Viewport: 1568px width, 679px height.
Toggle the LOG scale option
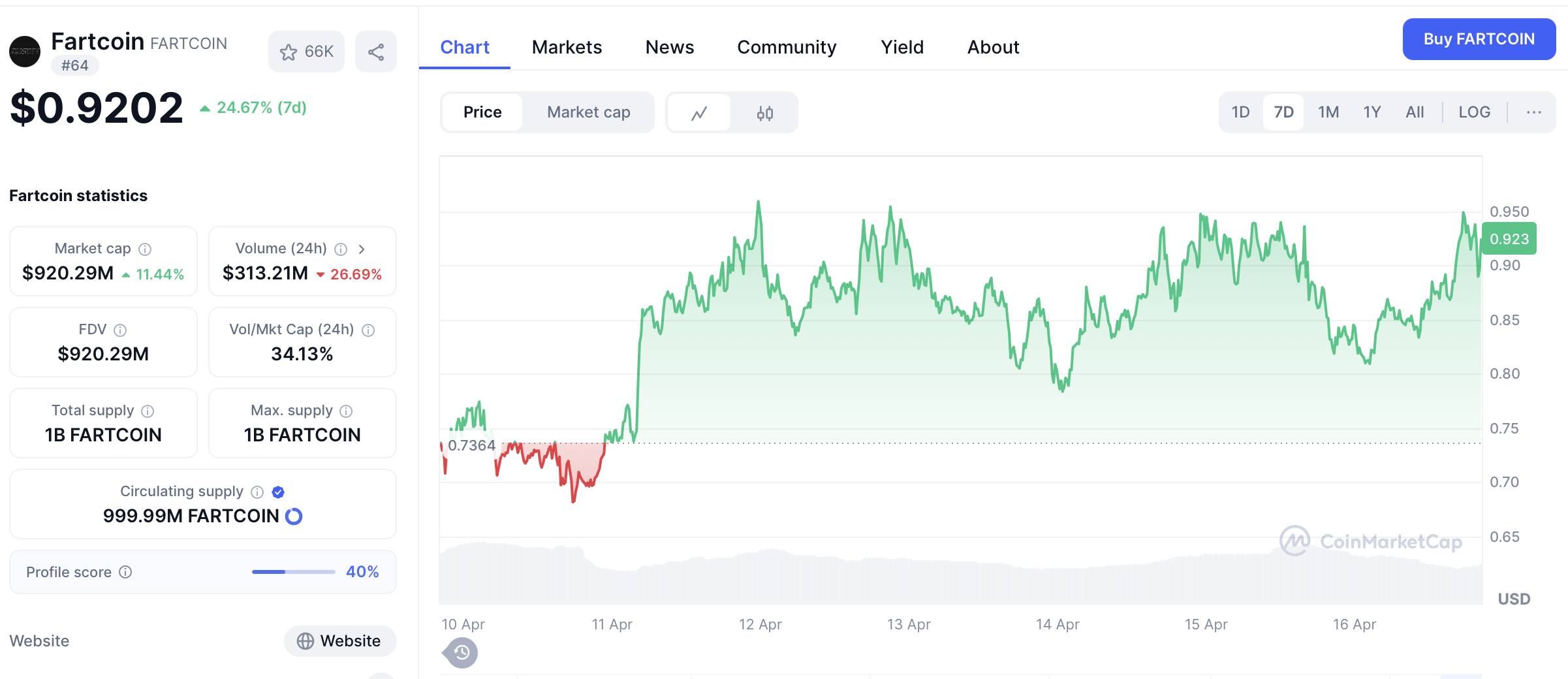[x=1474, y=112]
